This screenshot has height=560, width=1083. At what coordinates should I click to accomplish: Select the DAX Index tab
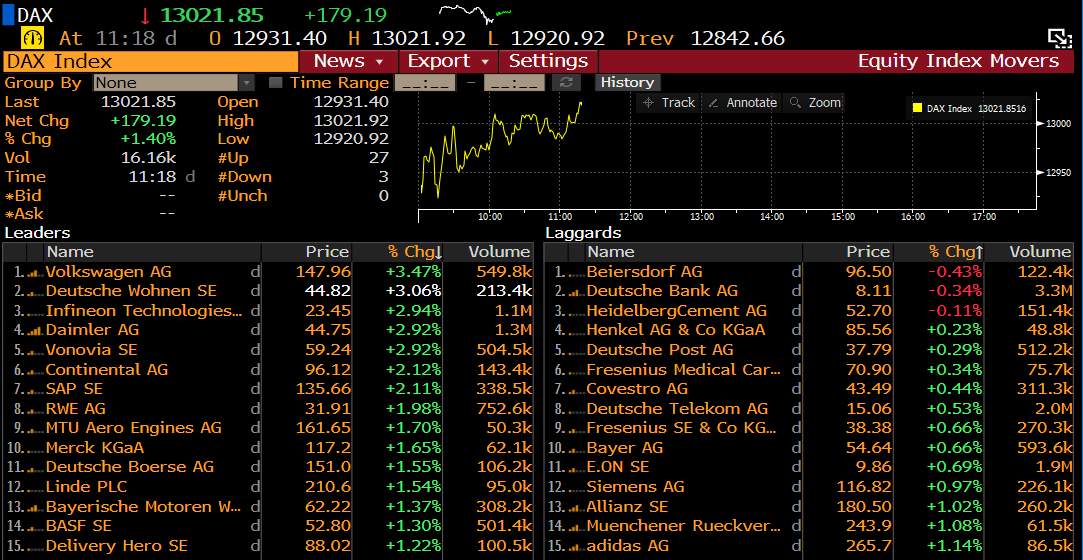point(151,61)
